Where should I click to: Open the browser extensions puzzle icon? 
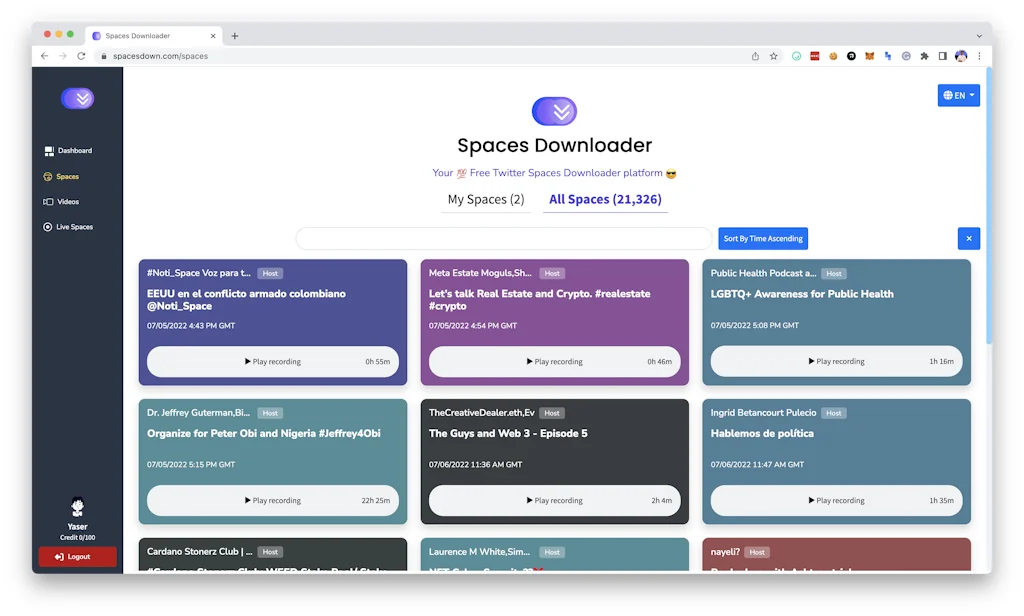(924, 56)
